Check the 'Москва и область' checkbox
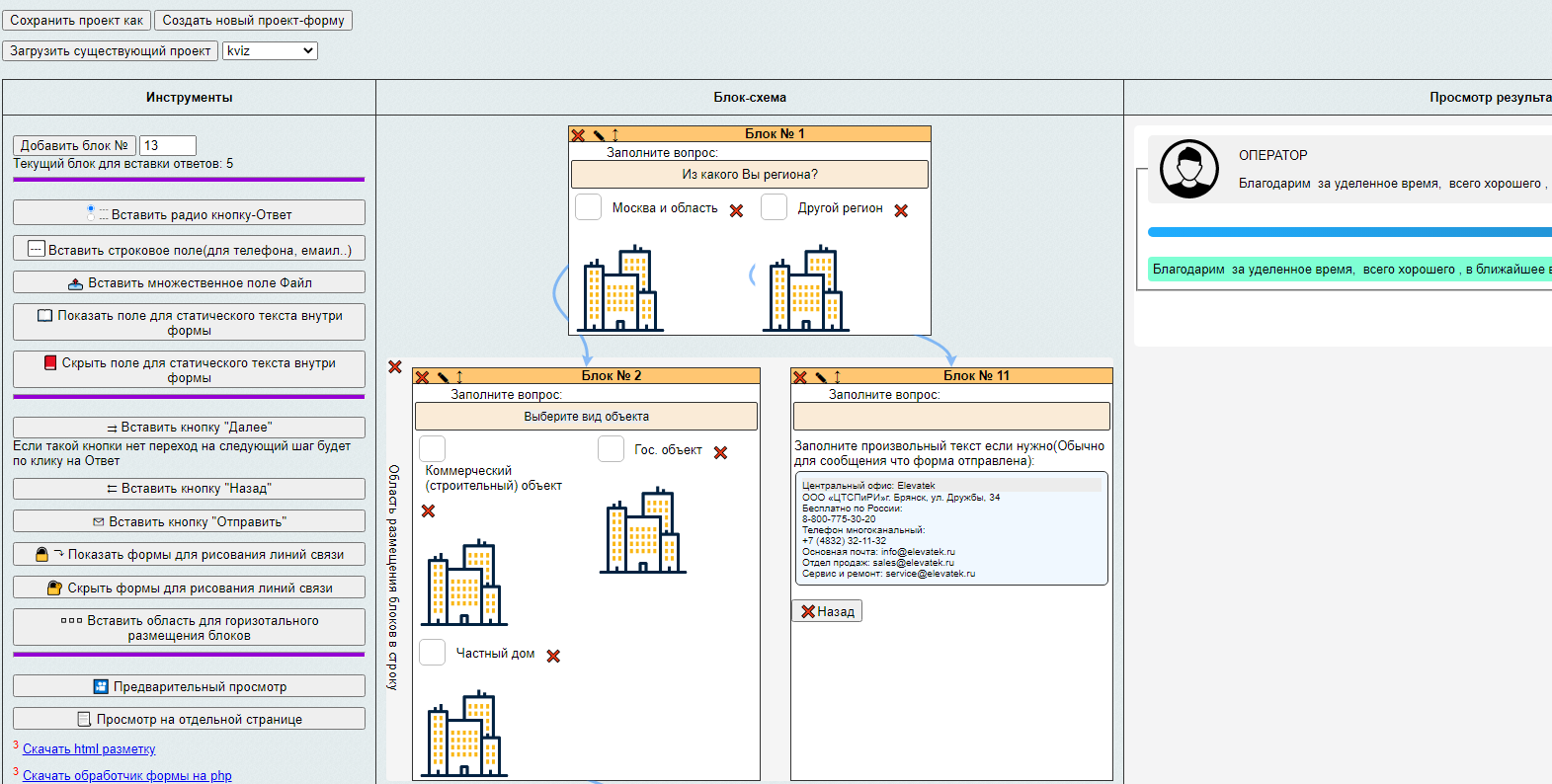 589,207
